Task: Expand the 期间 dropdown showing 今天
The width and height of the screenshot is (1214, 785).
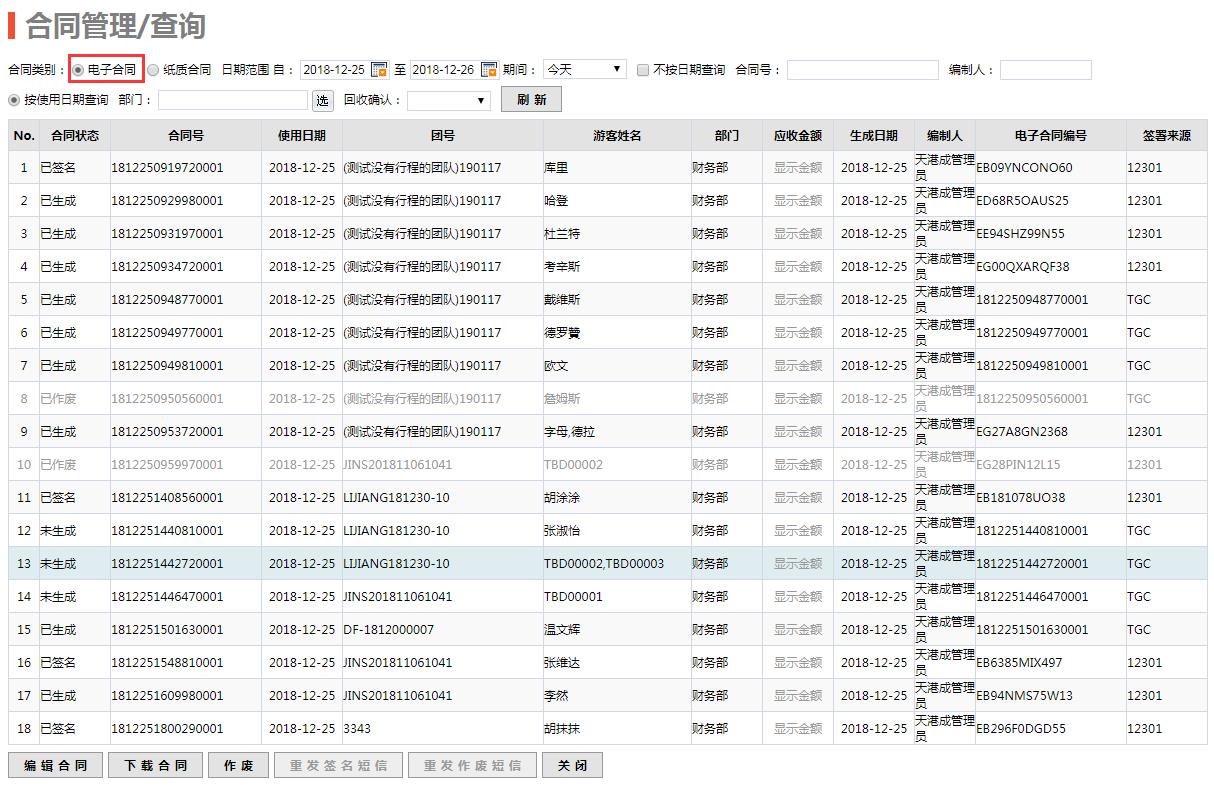Action: pyautogui.click(x=585, y=70)
